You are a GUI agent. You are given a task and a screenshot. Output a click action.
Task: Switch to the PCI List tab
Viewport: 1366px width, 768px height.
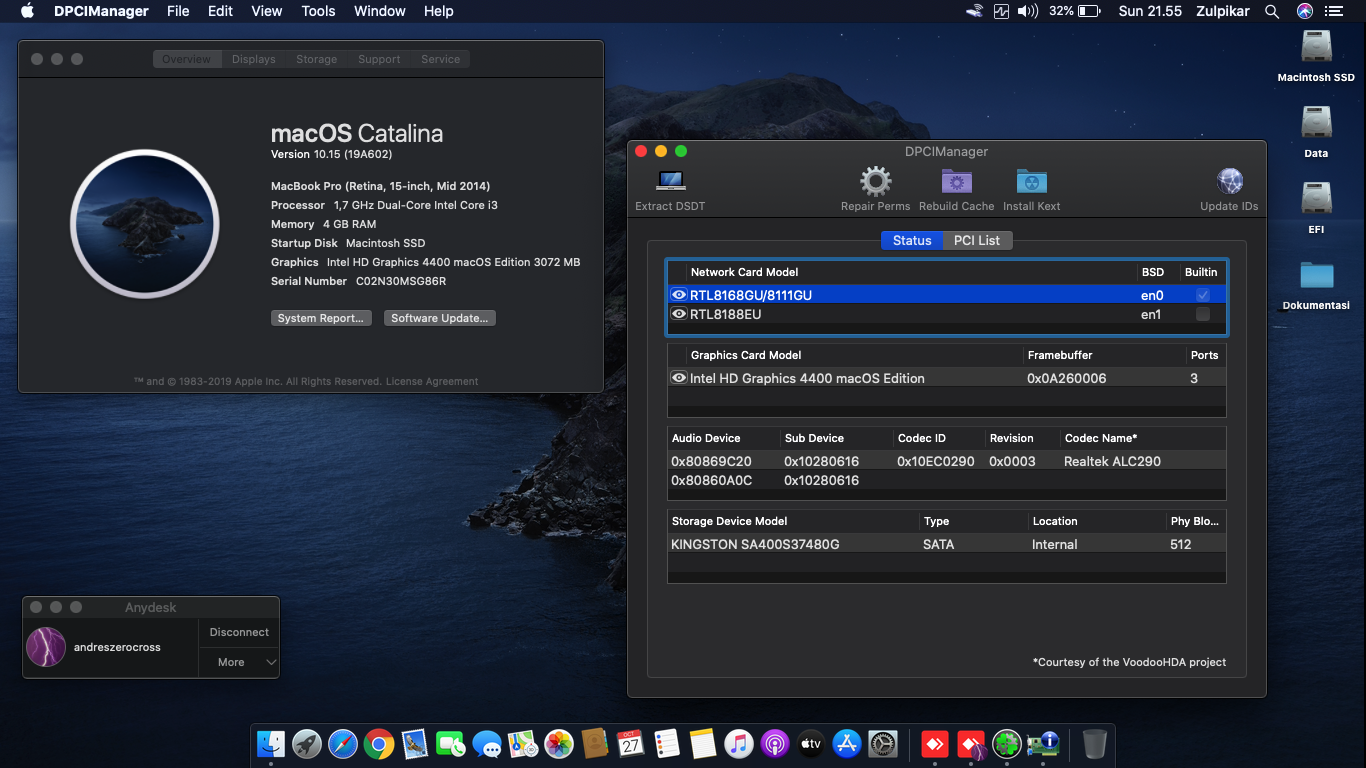coord(977,240)
